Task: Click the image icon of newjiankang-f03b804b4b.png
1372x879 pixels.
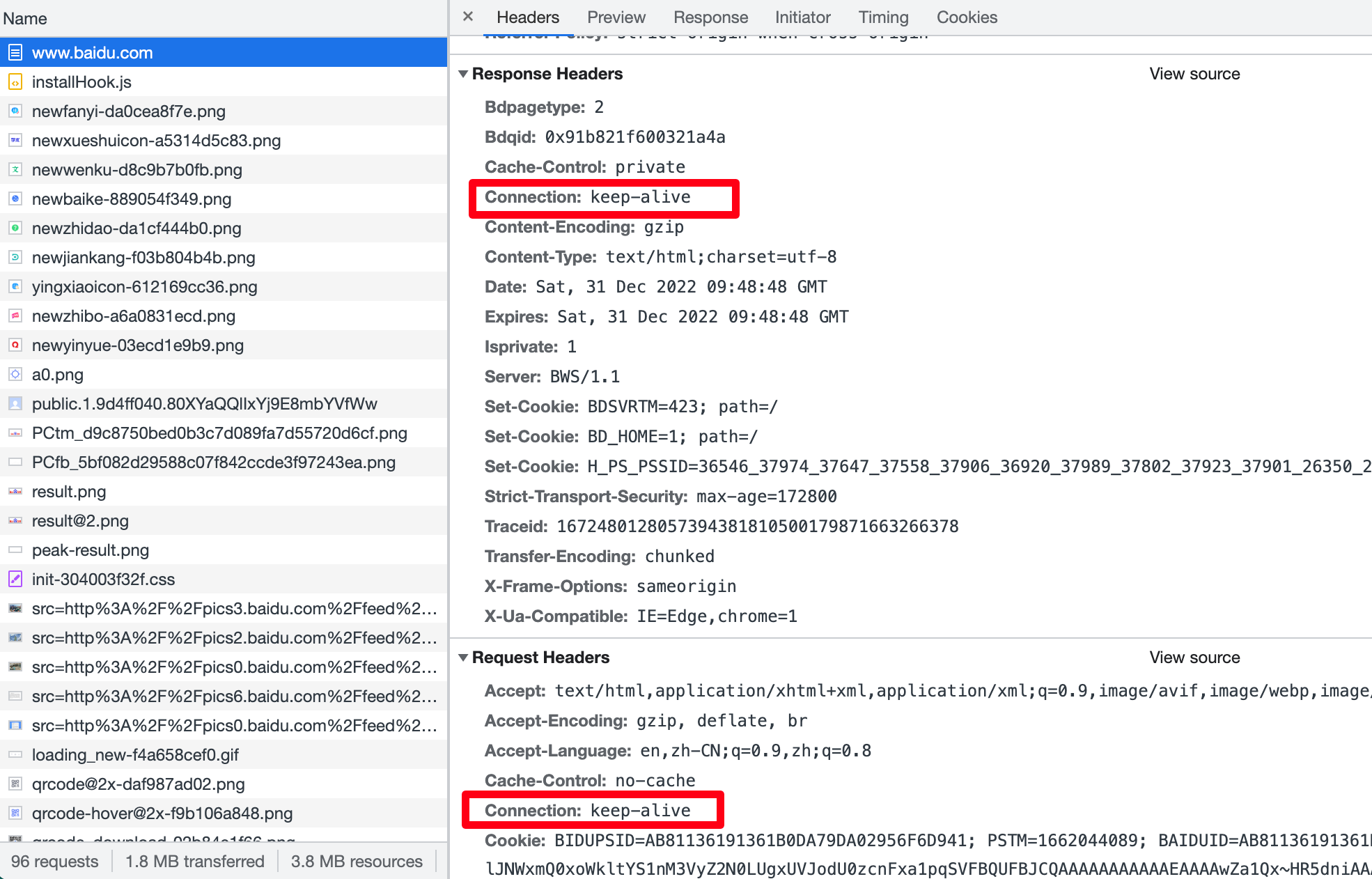Action: (x=15, y=258)
